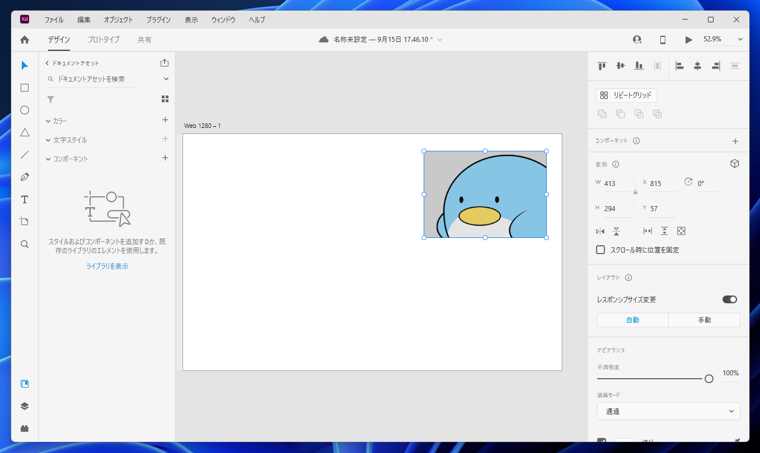Switch assets to grid view icon

point(165,99)
